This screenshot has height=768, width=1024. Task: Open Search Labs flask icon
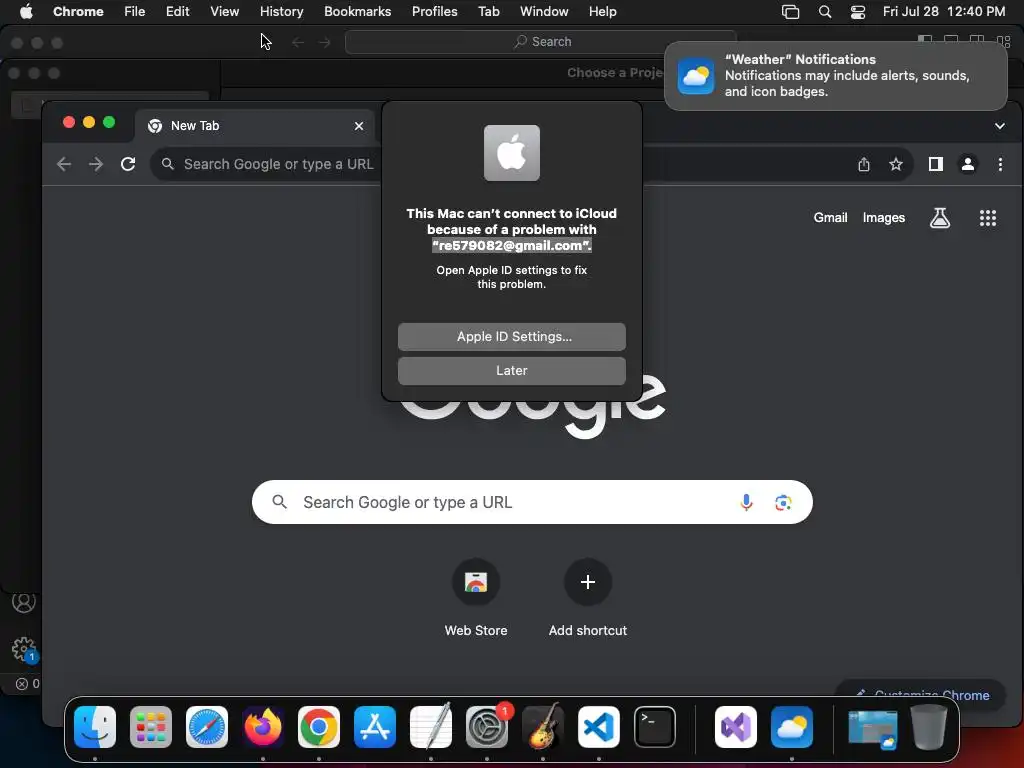[x=940, y=217]
